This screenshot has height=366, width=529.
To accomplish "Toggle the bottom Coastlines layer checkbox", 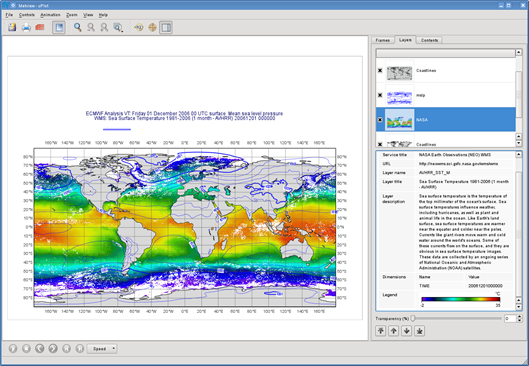I will tap(380, 144).
